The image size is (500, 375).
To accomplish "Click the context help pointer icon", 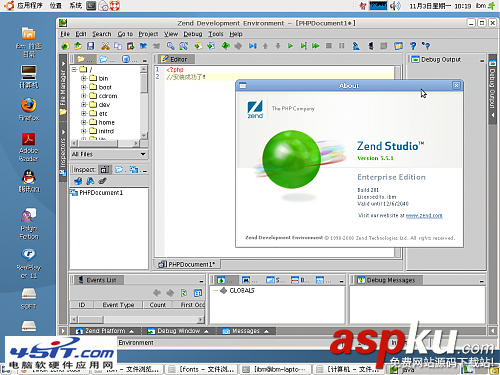I will 426,46.
